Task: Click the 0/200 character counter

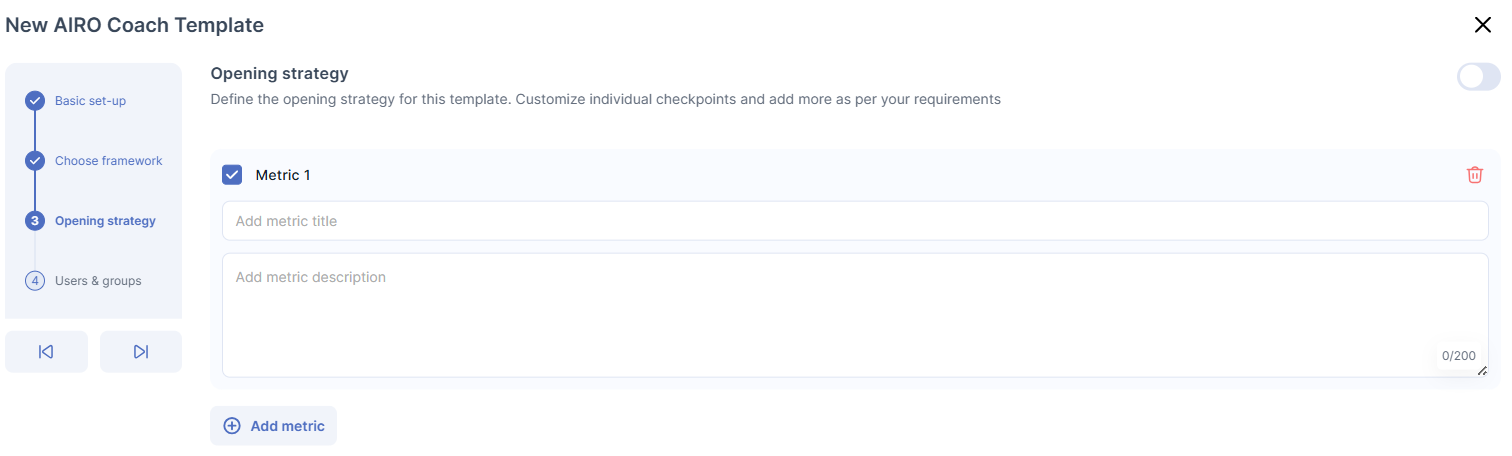Action: [1458, 356]
